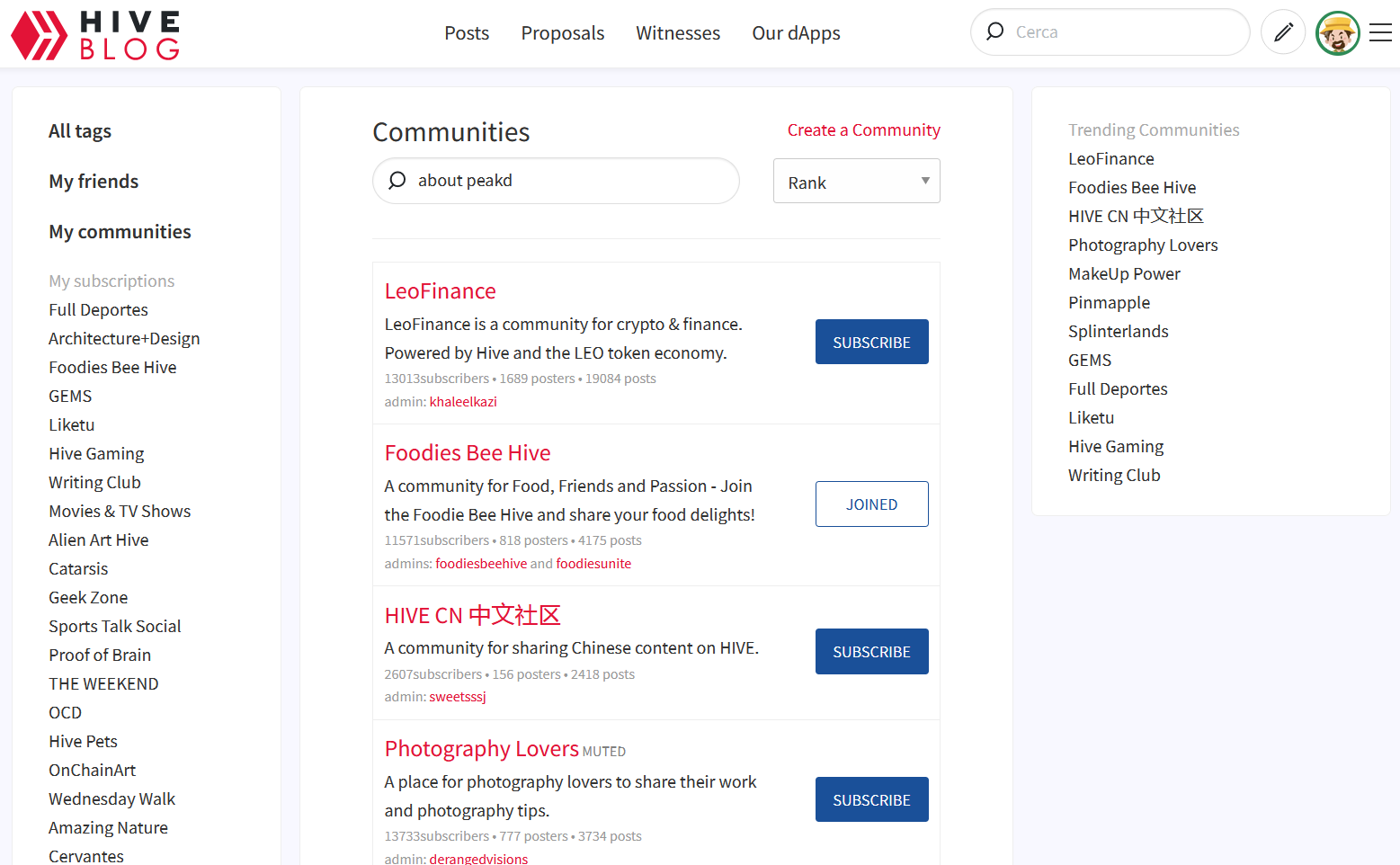Open HIVE CN title in community list
This screenshot has height=865, width=1400.
pyautogui.click(x=473, y=616)
